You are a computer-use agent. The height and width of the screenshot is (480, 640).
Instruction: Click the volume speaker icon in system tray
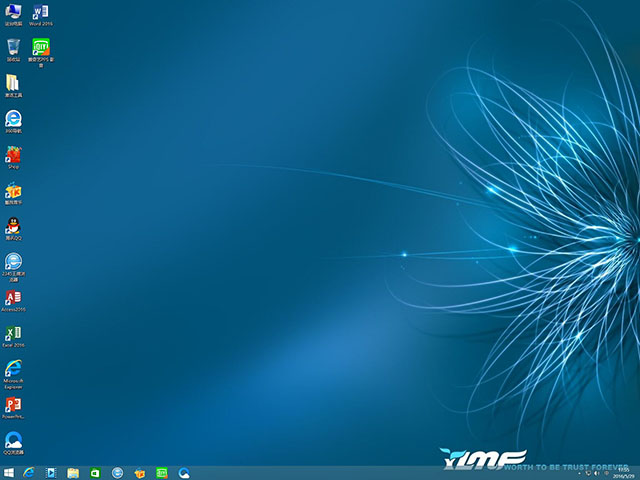pos(595,472)
